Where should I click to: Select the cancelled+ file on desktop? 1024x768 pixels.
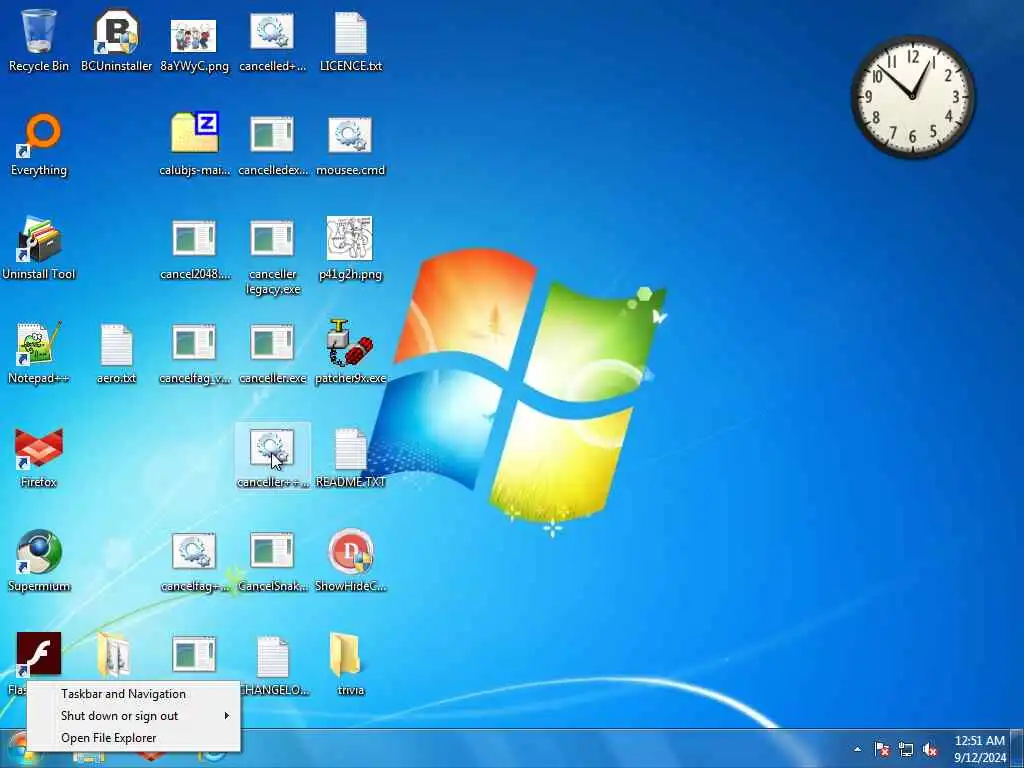272,40
